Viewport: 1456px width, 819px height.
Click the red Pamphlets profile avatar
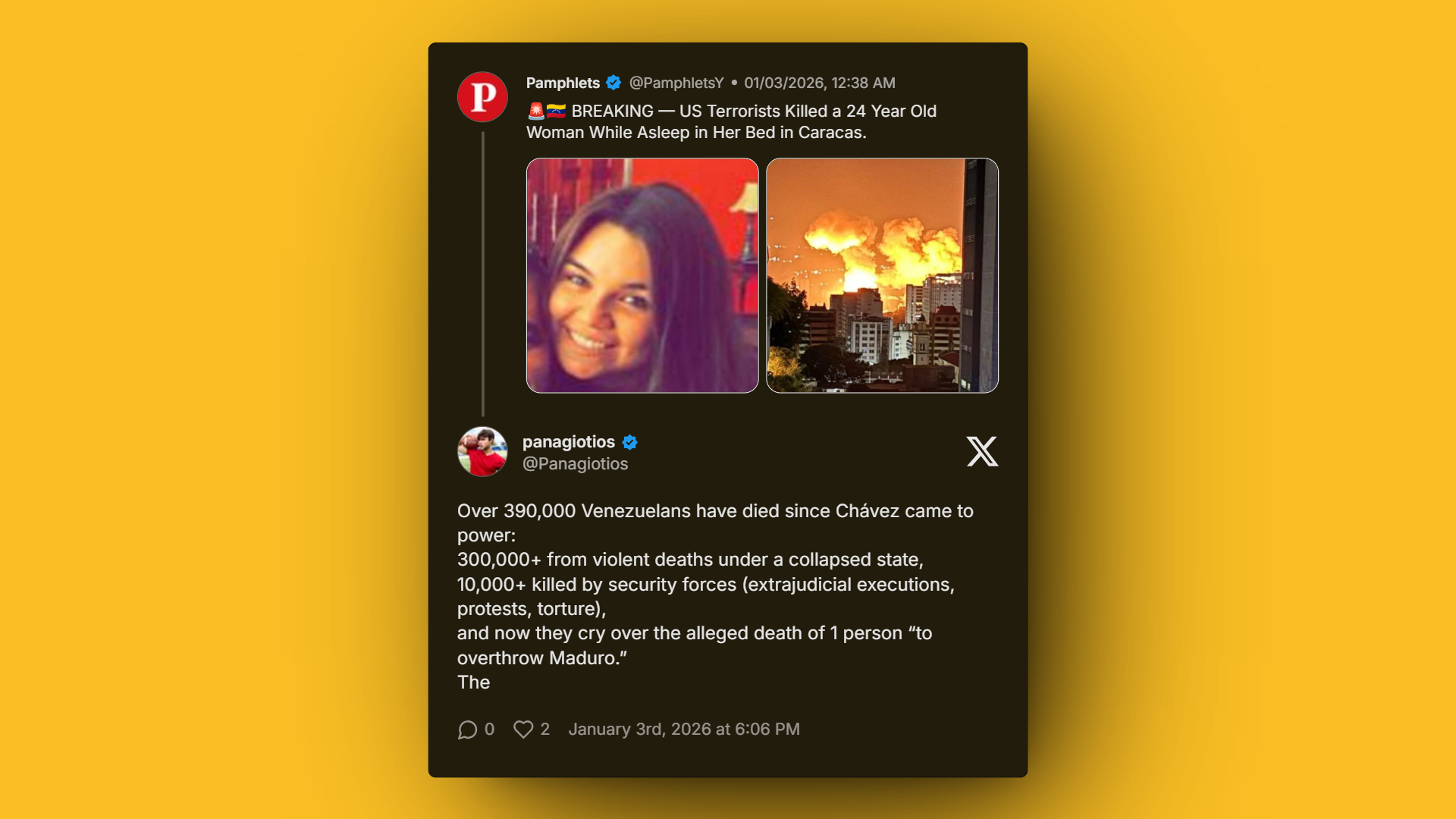tap(482, 97)
